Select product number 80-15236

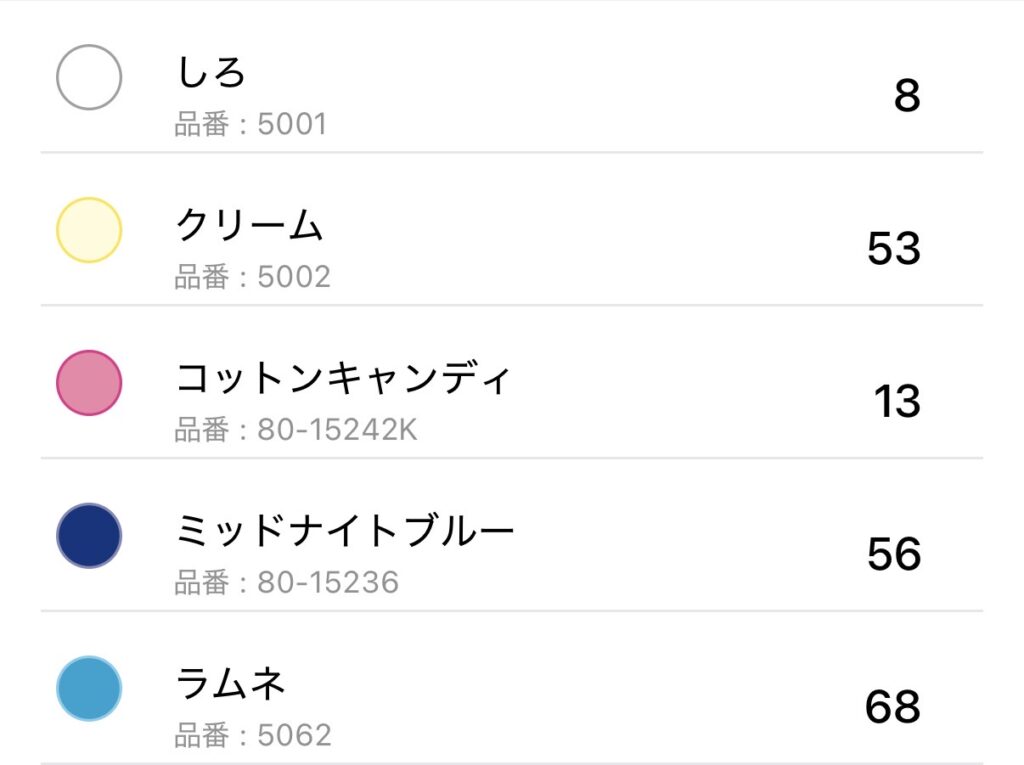[x=287, y=582]
